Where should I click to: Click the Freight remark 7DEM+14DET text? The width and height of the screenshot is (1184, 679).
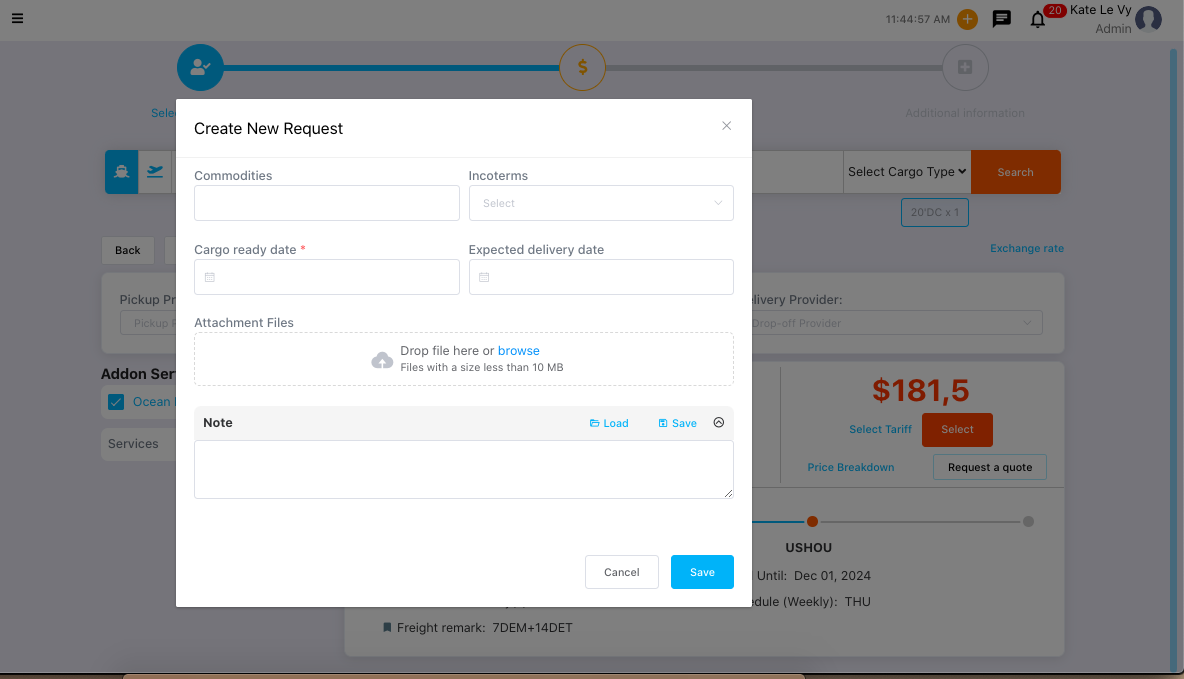tap(484, 628)
